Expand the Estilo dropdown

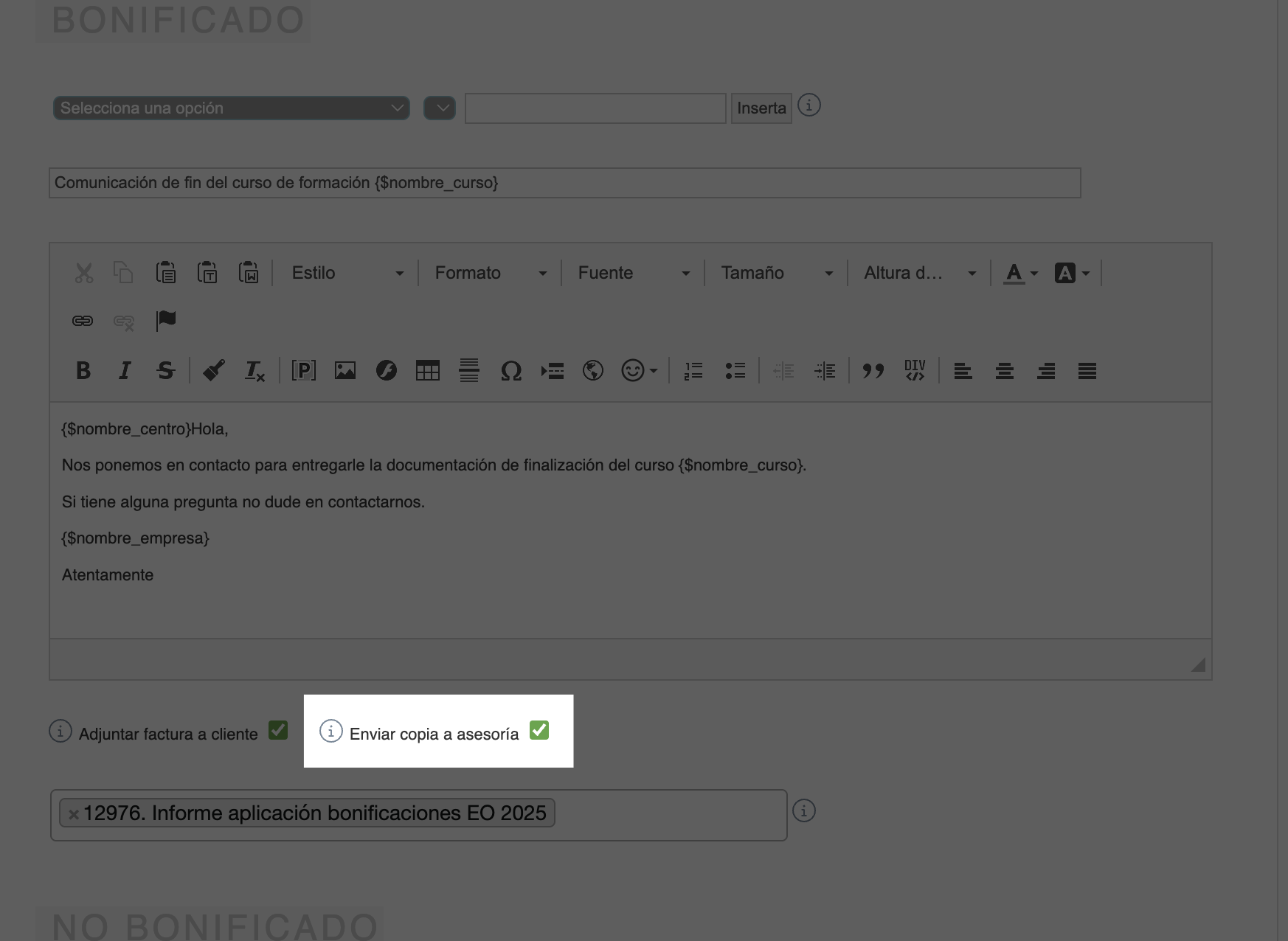point(347,273)
